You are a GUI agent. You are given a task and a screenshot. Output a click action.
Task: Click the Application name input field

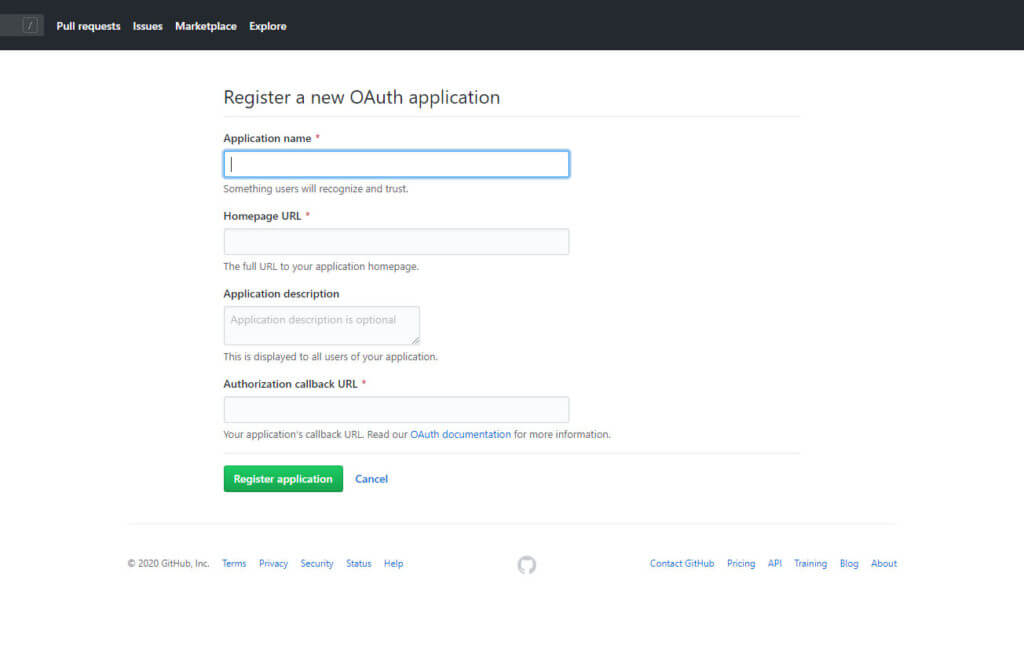[x=396, y=164]
